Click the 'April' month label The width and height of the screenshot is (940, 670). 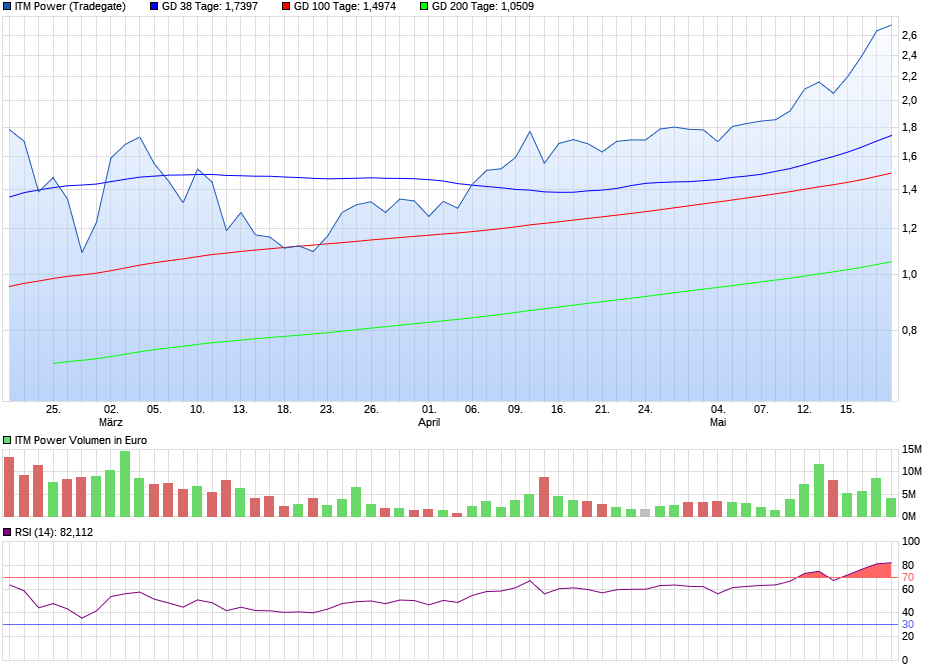coord(429,422)
